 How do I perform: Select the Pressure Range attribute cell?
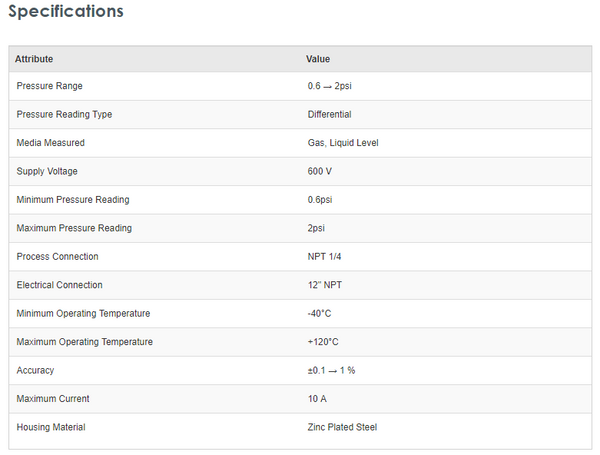pos(48,86)
